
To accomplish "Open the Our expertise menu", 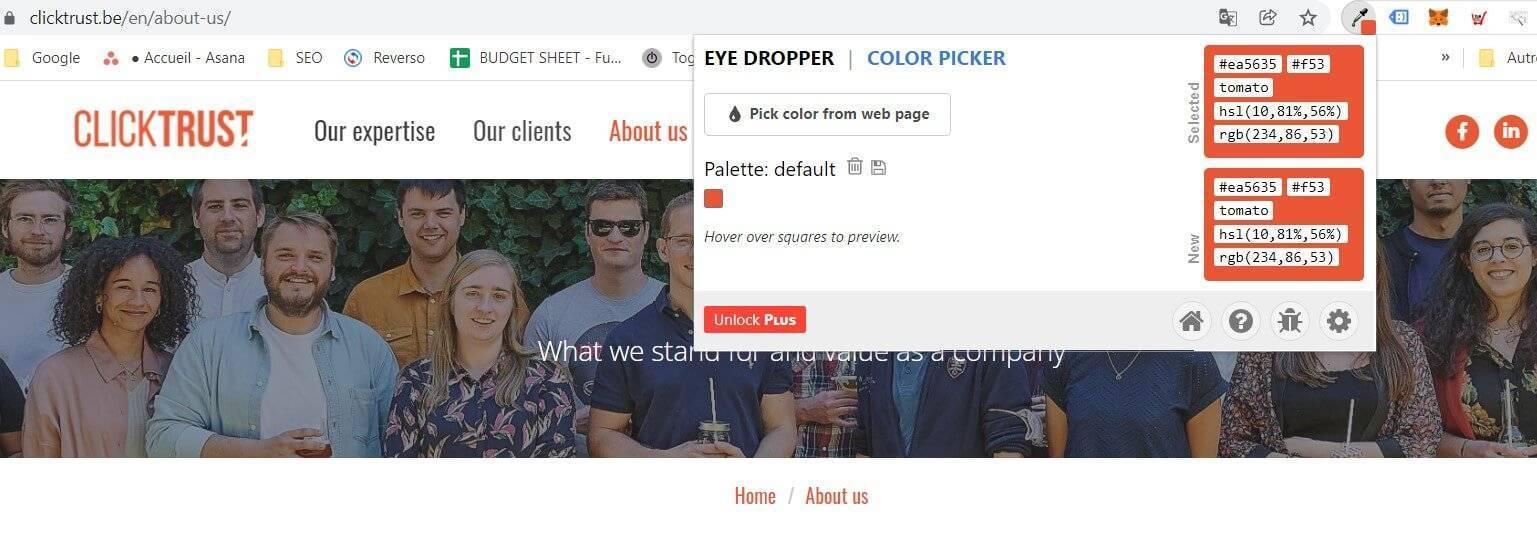I will [x=374, y=131].
